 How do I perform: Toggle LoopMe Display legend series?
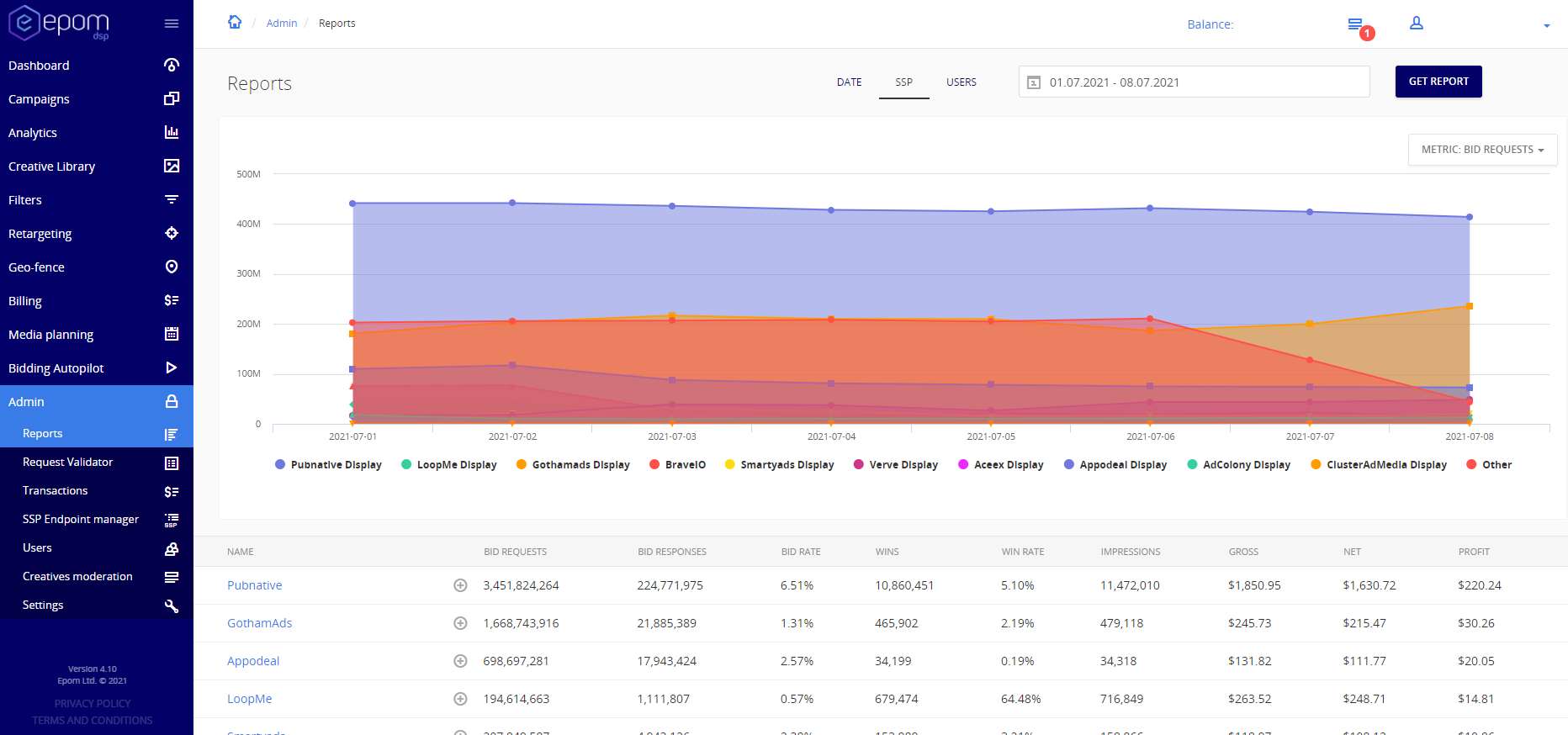449,464
